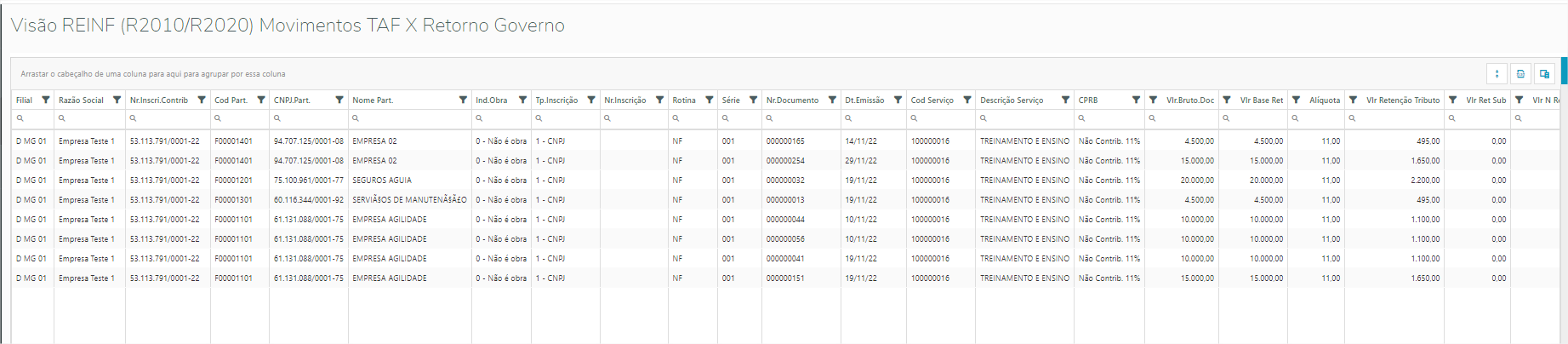The height and width of the screenshot is (344, 1568).
Task: Expand the Rotina header filter list
Action: click(709, 100)
